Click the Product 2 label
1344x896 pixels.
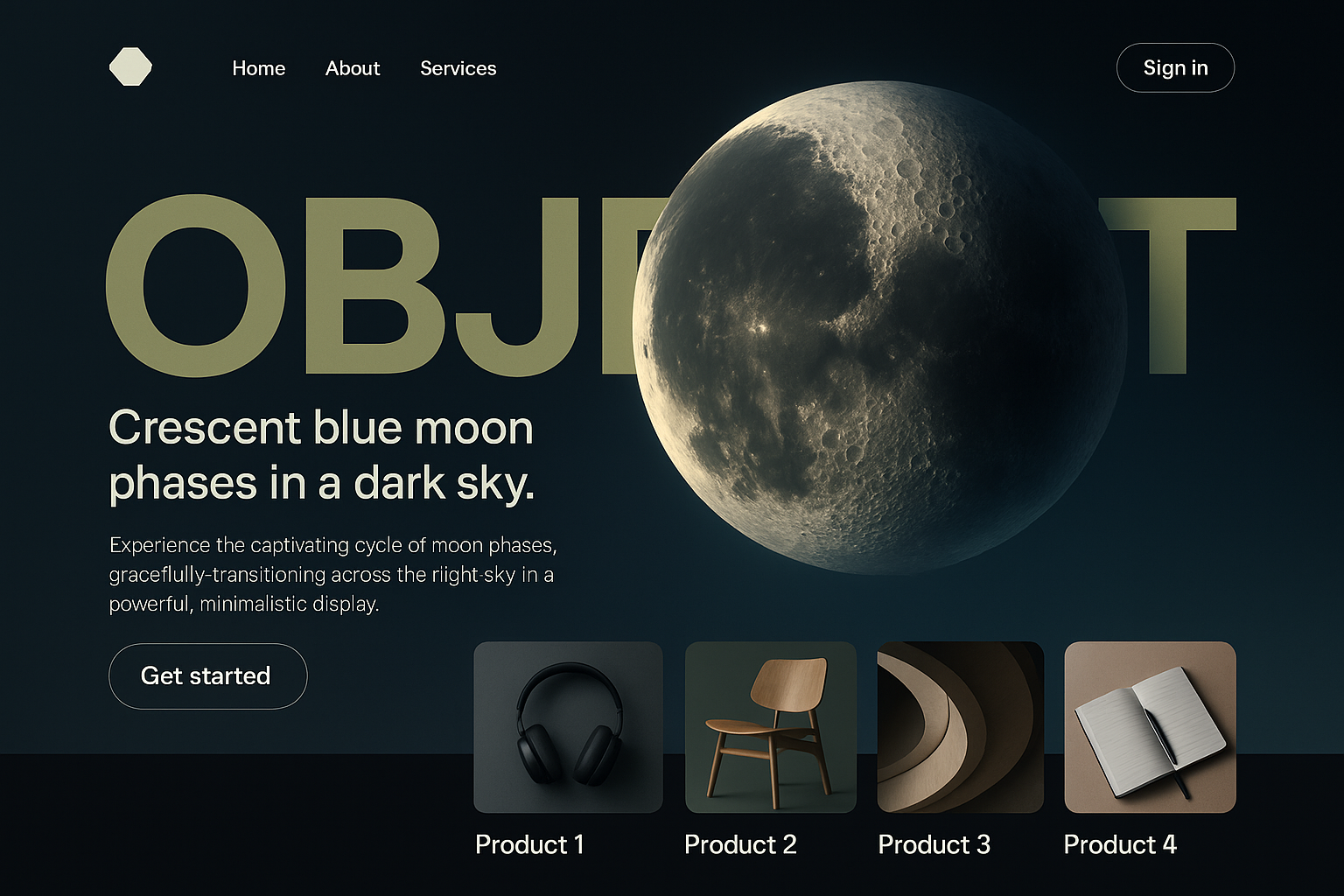click(740, 844)
